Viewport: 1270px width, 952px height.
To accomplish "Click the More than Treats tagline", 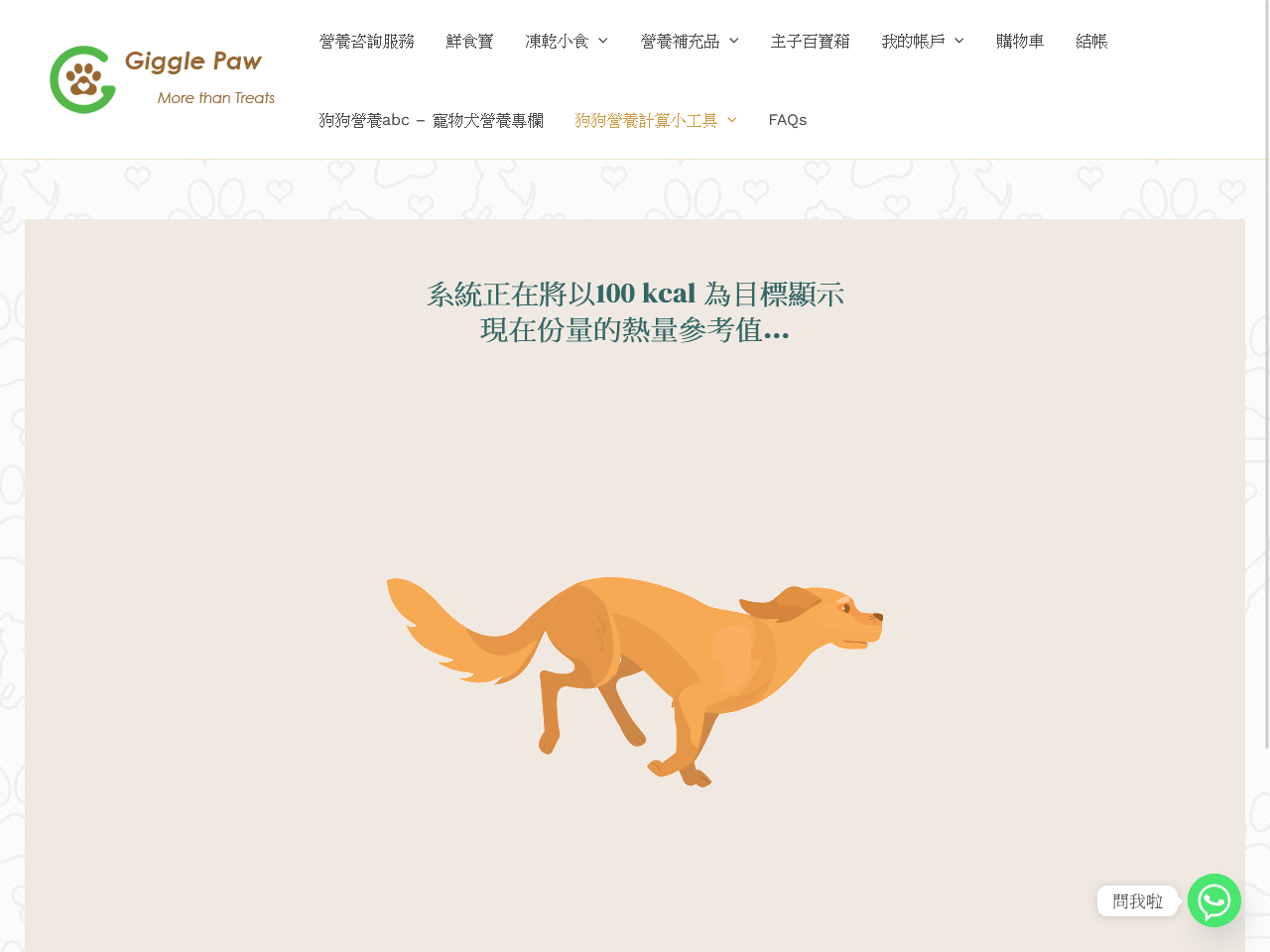I will pos(216,97).
